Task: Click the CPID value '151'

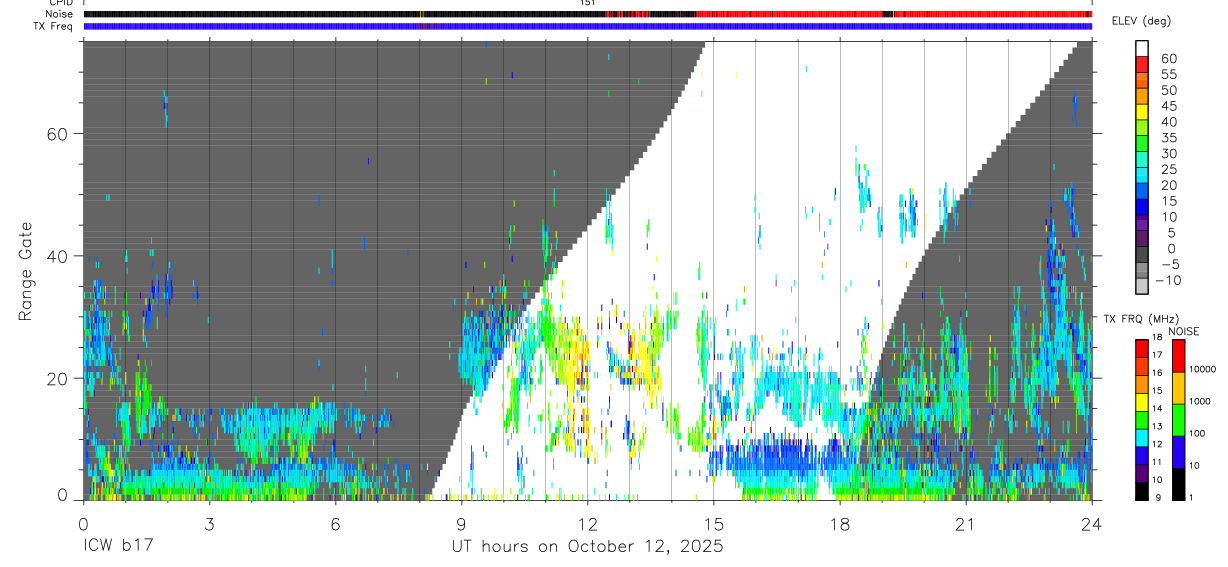Action: pos(588,3)
